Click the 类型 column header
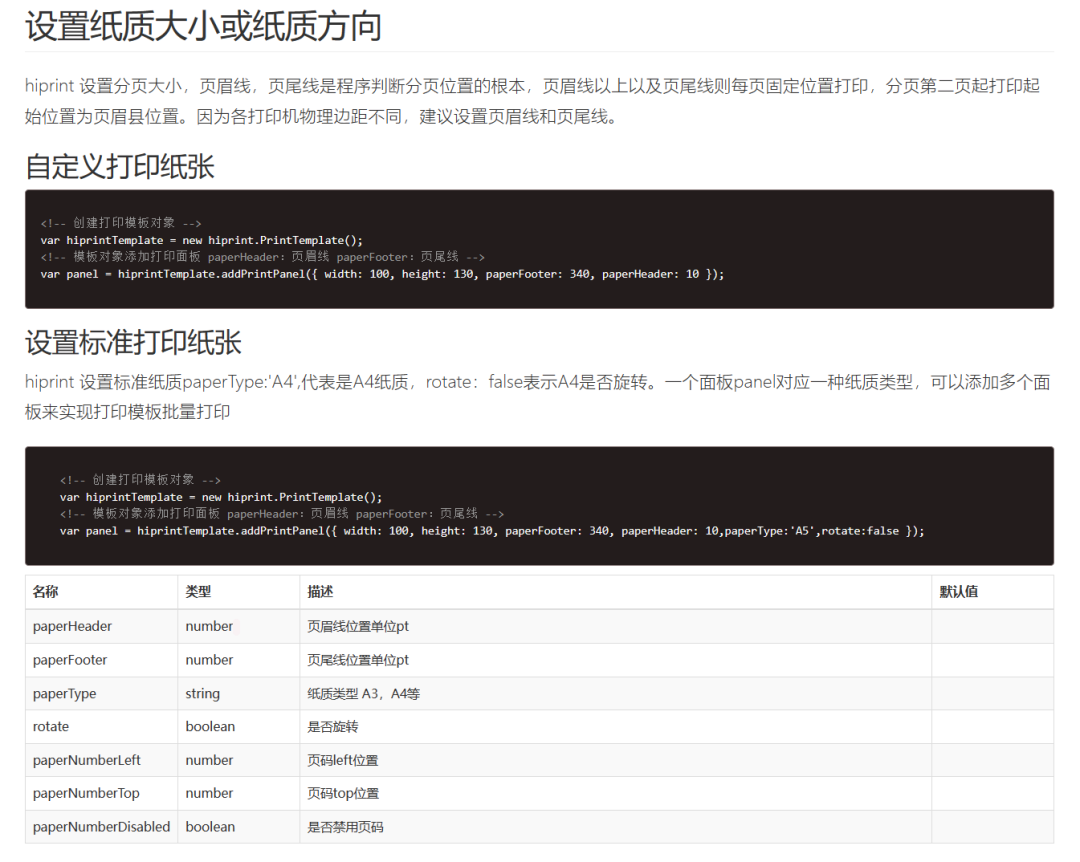This screenshot has width=1080, height=862. [x=198, y=592]
